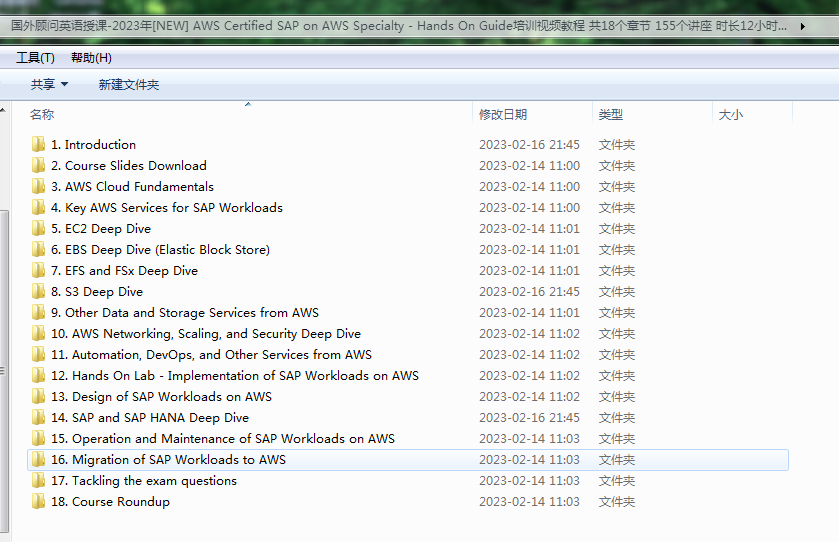
Task: Select folder icon of 4. Key AWS Services
Action: (x=38, y=208)
